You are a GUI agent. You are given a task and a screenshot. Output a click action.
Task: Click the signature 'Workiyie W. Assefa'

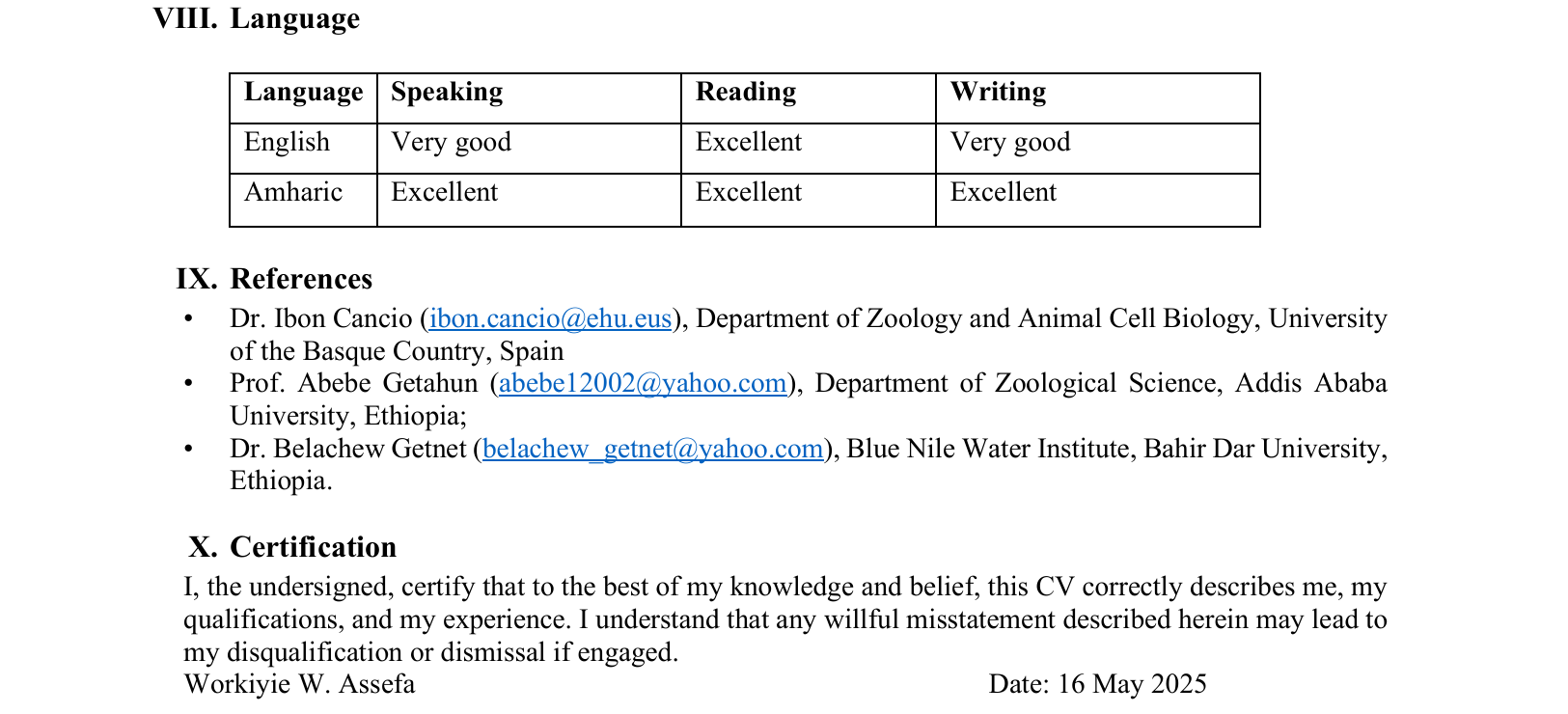coord(299,684)
